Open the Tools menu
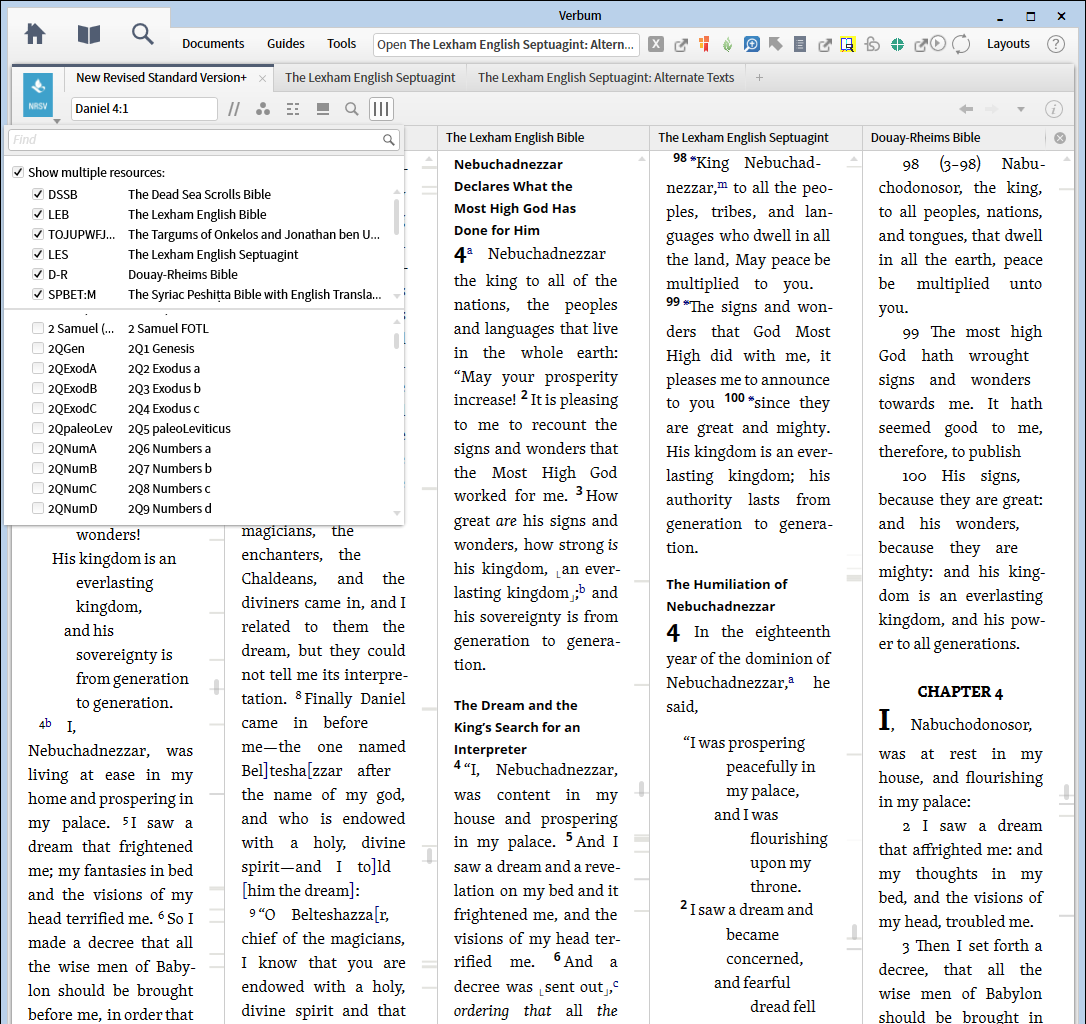The image size is (1086, 1024). click(341, 44)
